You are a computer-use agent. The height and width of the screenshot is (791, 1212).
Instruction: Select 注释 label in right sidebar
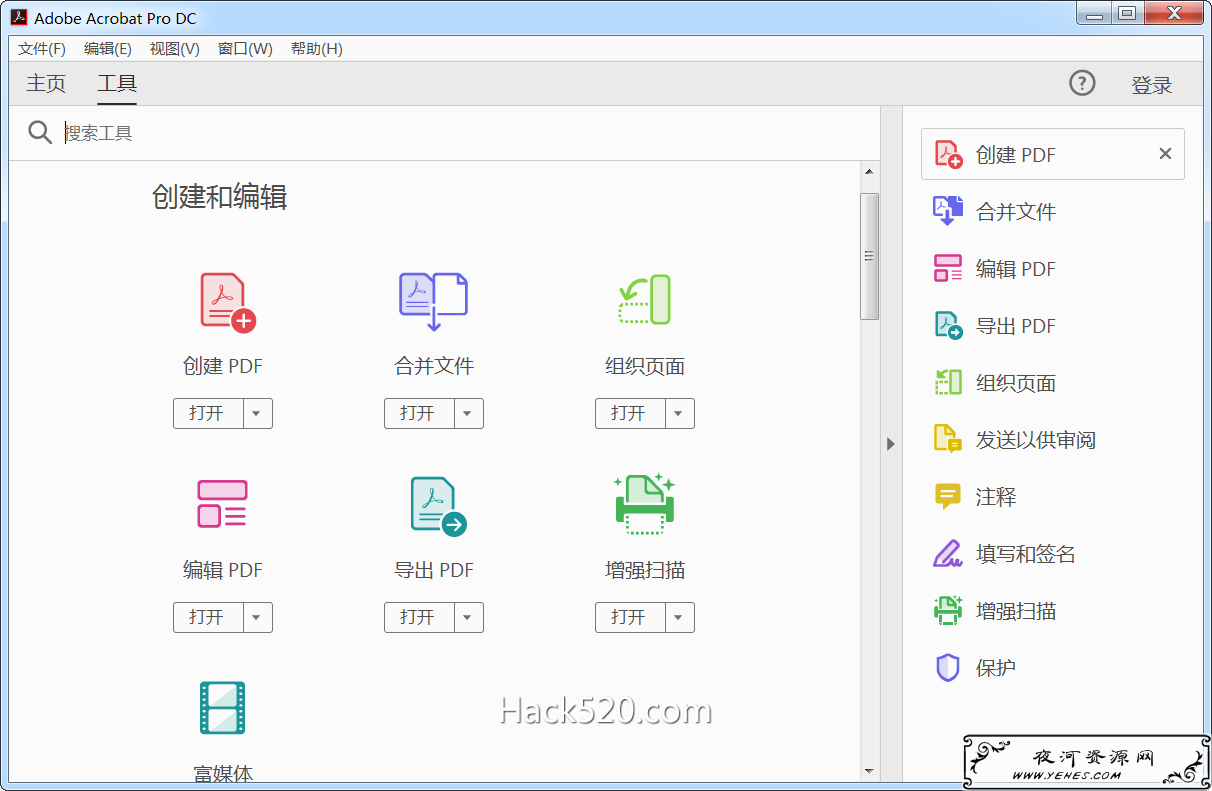pyautogui.click(x=996, y=497)
